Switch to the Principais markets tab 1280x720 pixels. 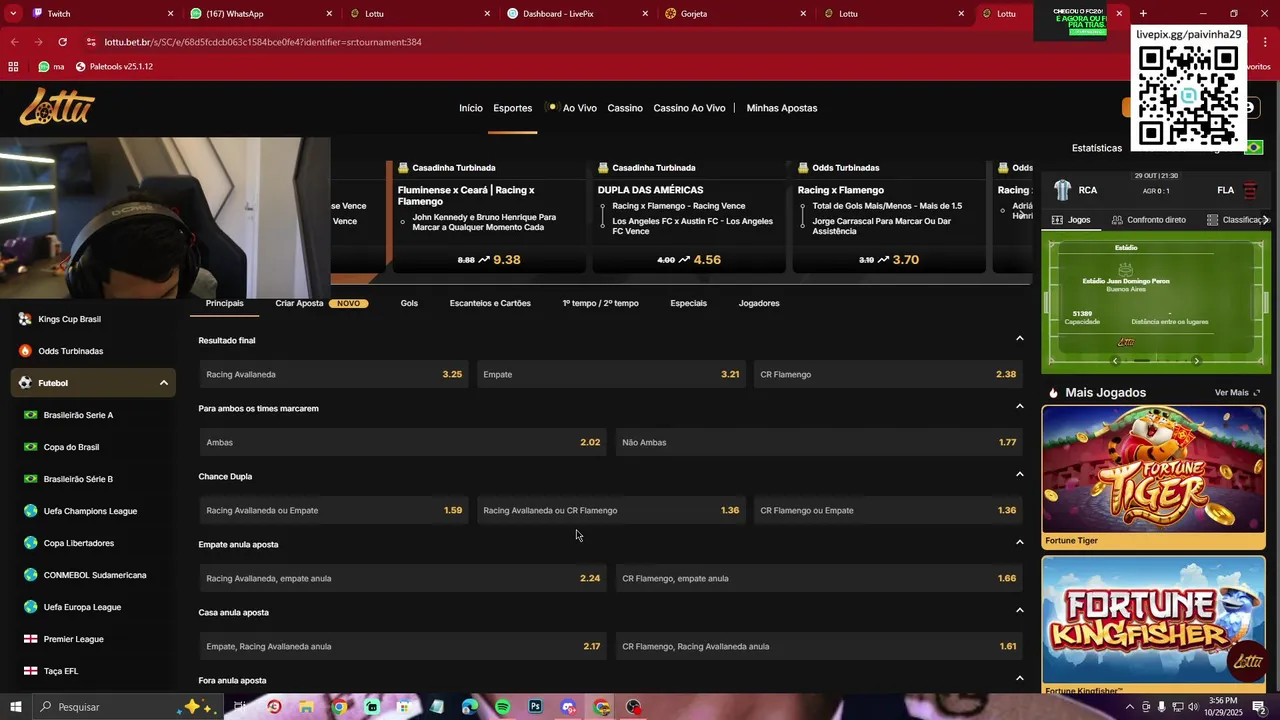coord(225,303)
